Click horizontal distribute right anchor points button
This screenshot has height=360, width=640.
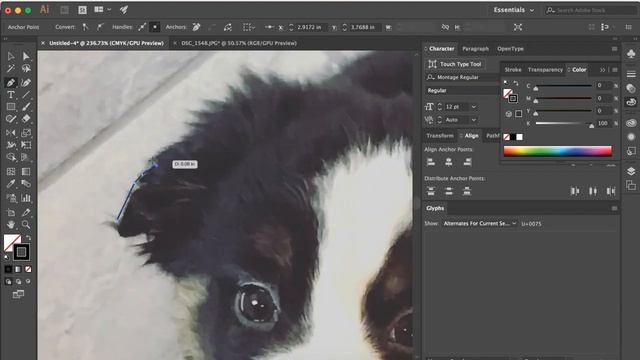pyautogui.click(x=611, y=191)
